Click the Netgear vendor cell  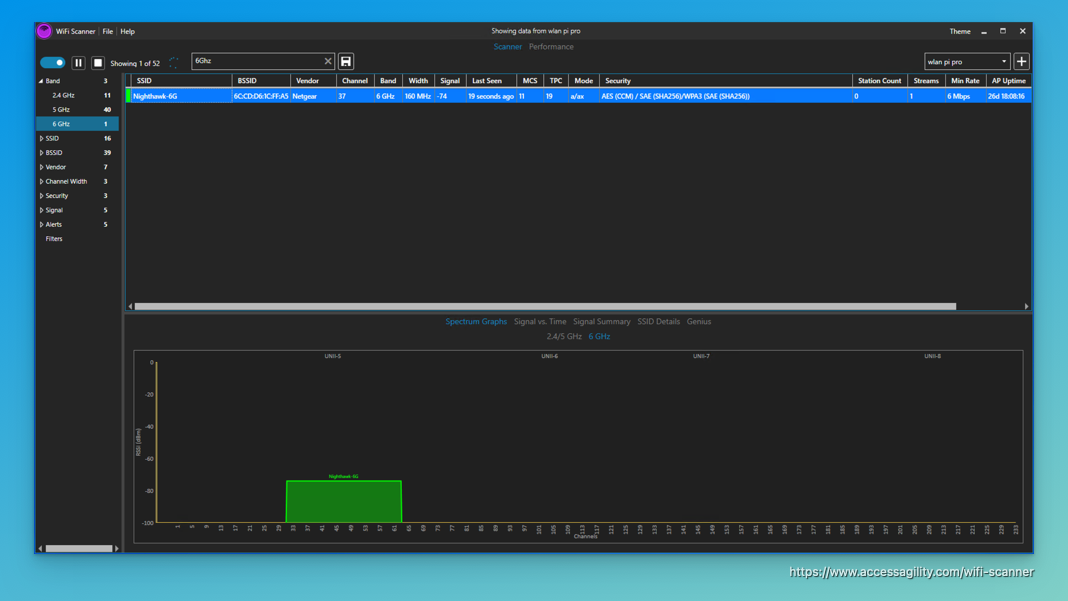(x=313, y=96)
